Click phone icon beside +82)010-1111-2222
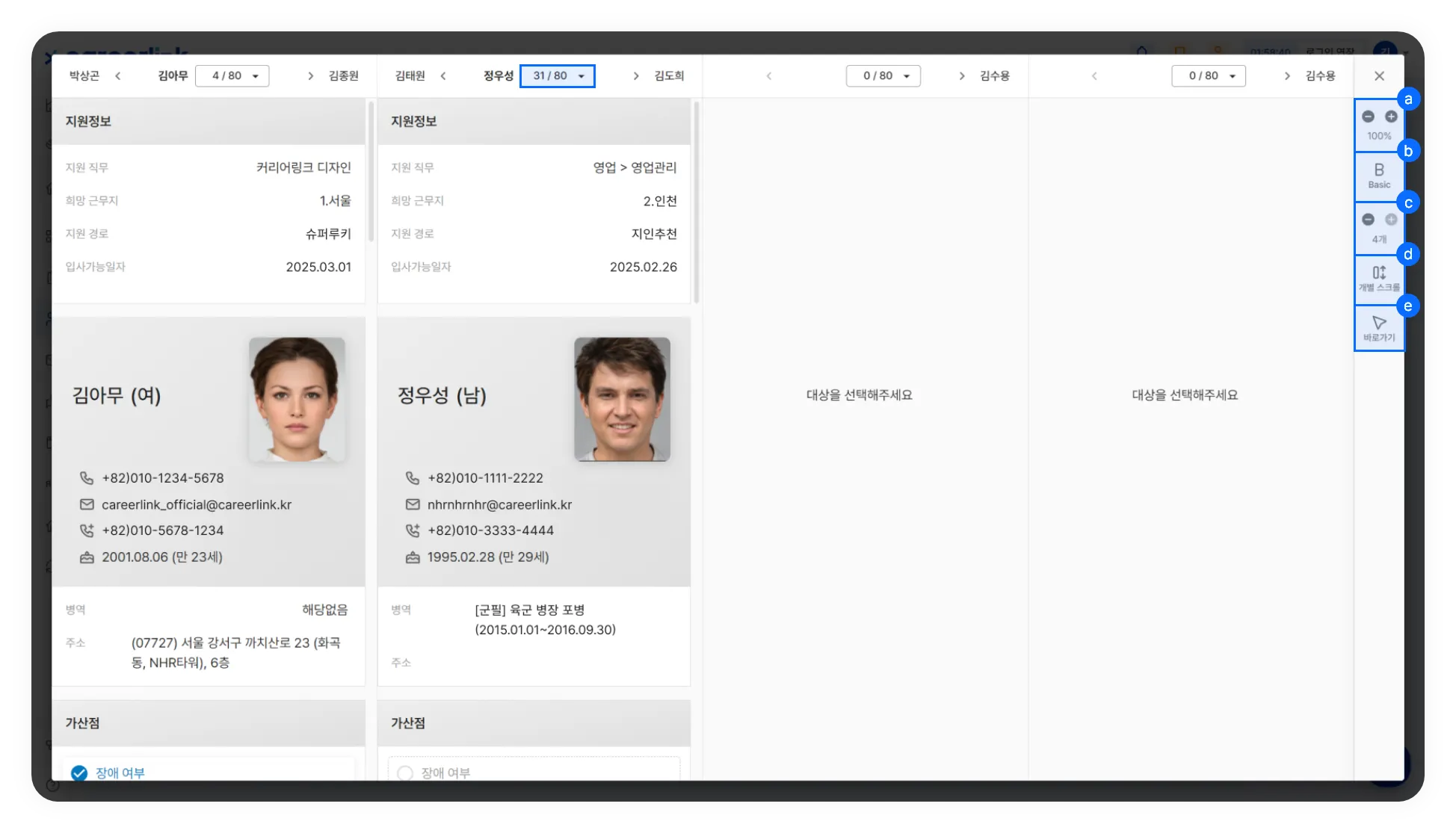The width and height of the screenshot is (1456, 833). coord(413,478)
